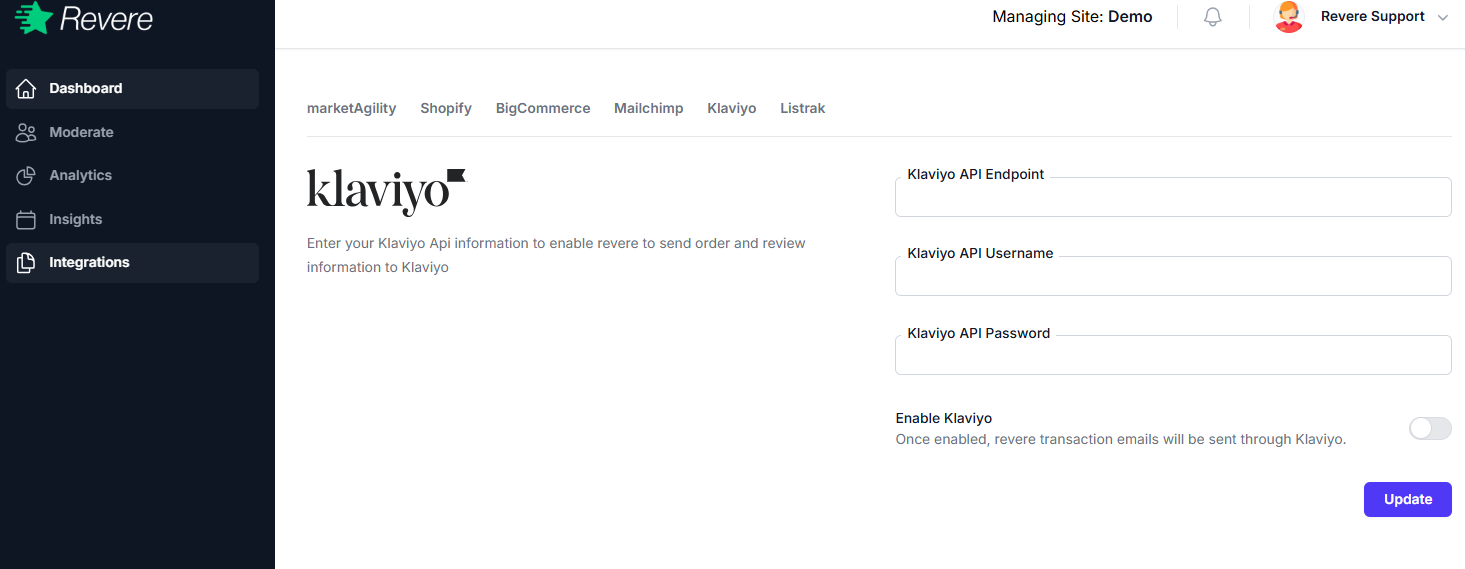
Task: Click the Managing Site: Demo text
Action: pos(1072,17)
